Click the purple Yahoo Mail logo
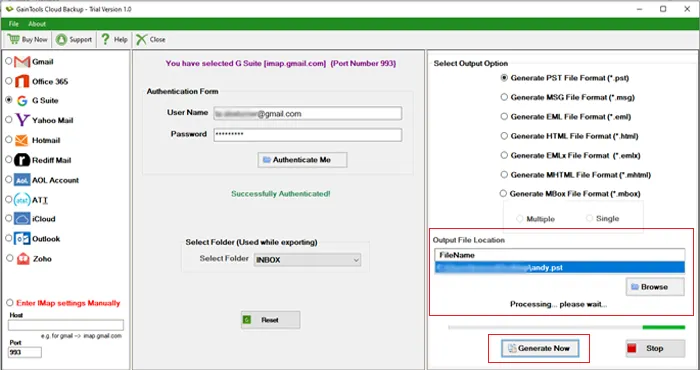The width and height of the screenshot is (700, 370). tap(22, 120)
